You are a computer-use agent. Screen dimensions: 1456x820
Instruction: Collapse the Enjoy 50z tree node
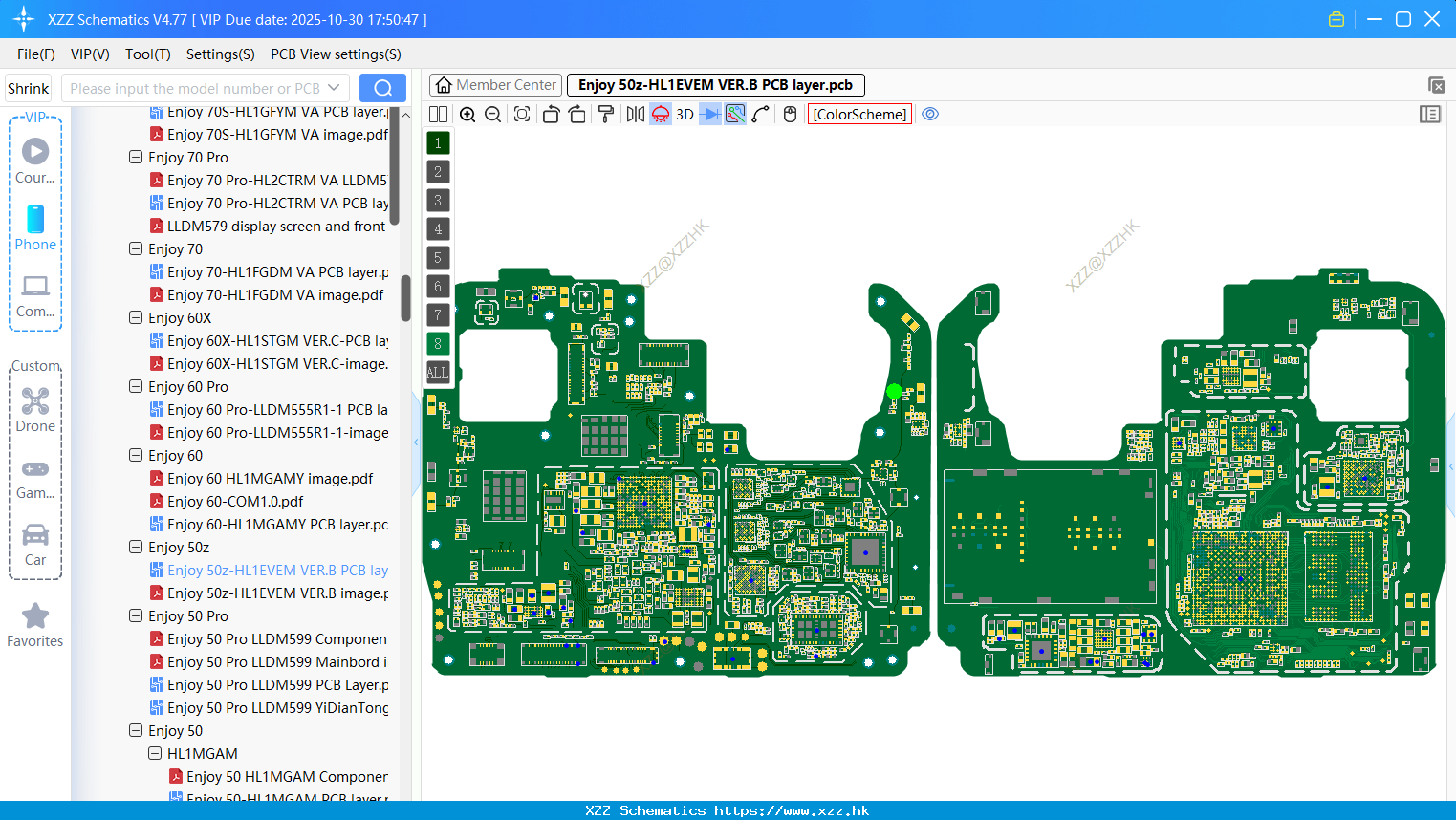tap(136, 547)
